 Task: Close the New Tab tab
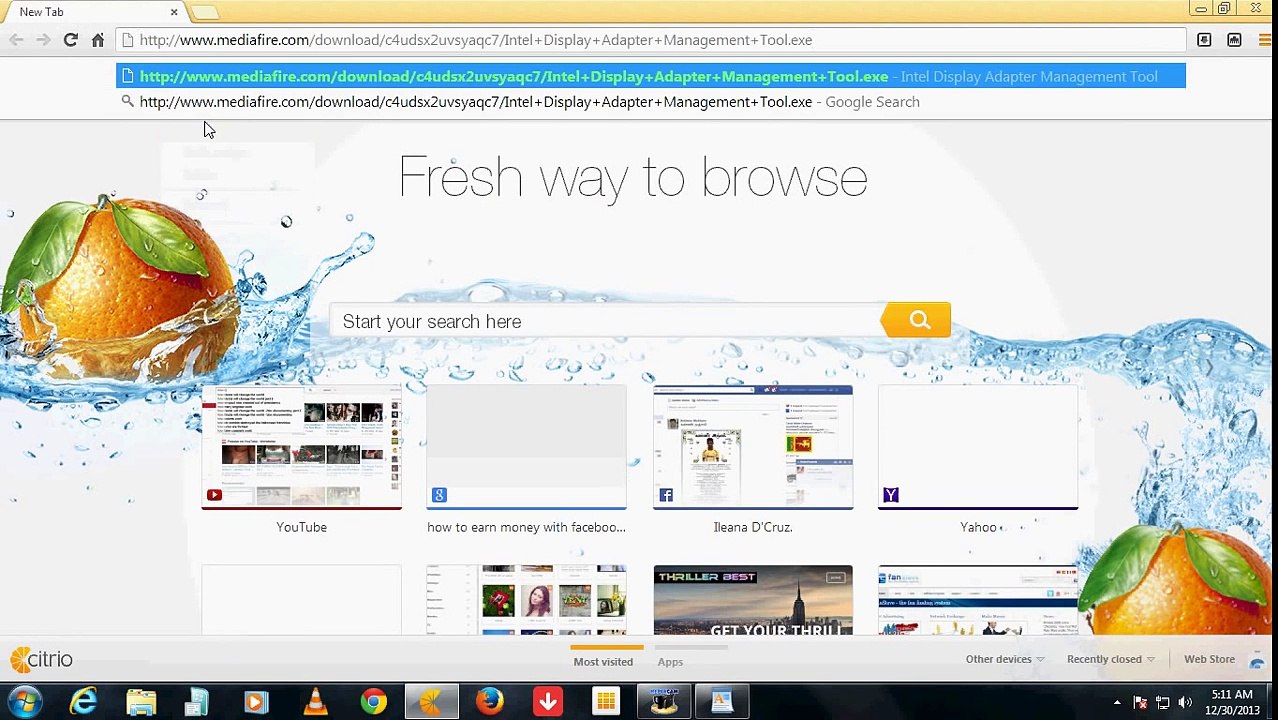[x=174, y=12]
